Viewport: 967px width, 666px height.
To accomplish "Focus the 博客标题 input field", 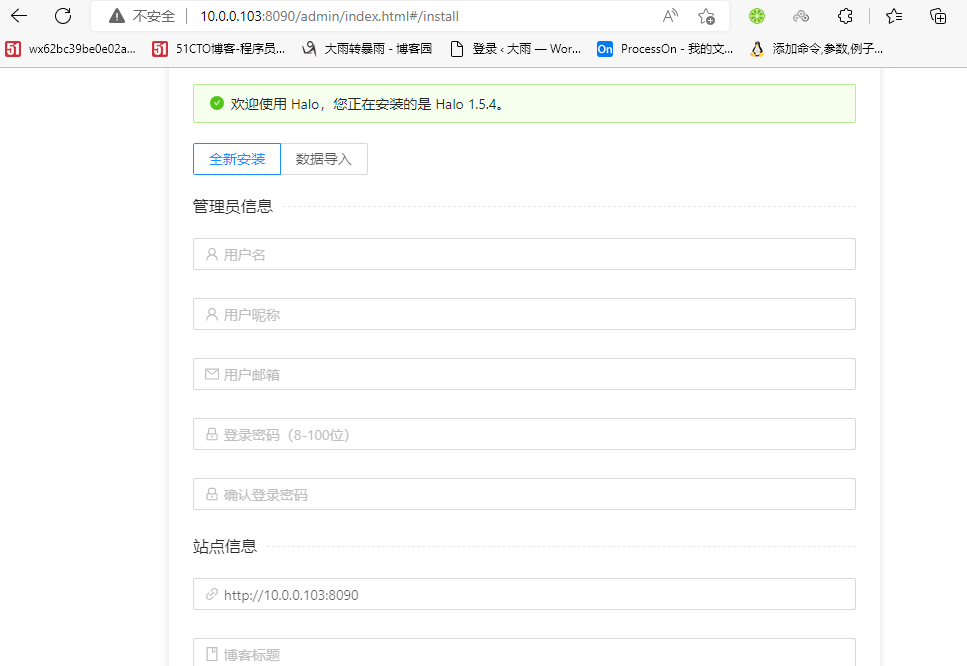I will click(524, 652).
